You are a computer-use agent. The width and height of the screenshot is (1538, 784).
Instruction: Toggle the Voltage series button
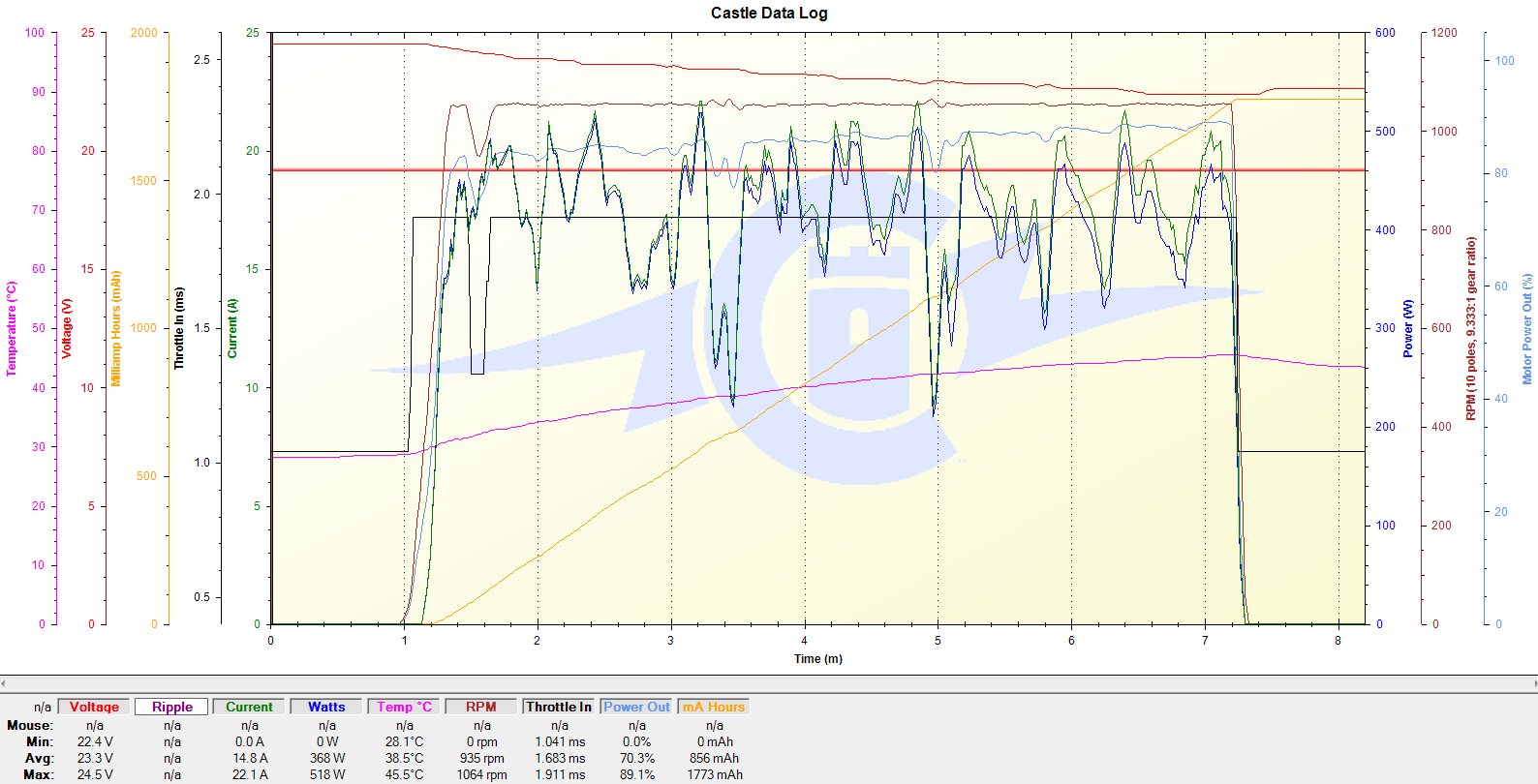(94, 707)
